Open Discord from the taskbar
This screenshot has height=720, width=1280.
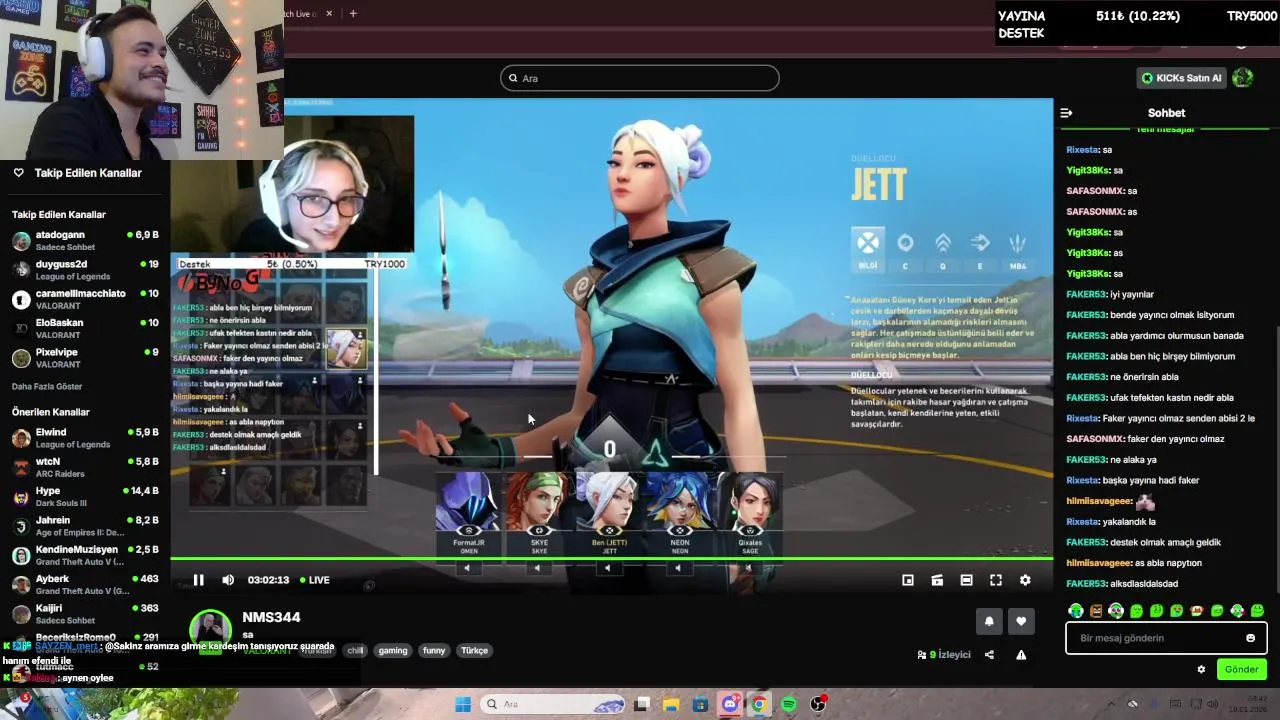(730, 704)
